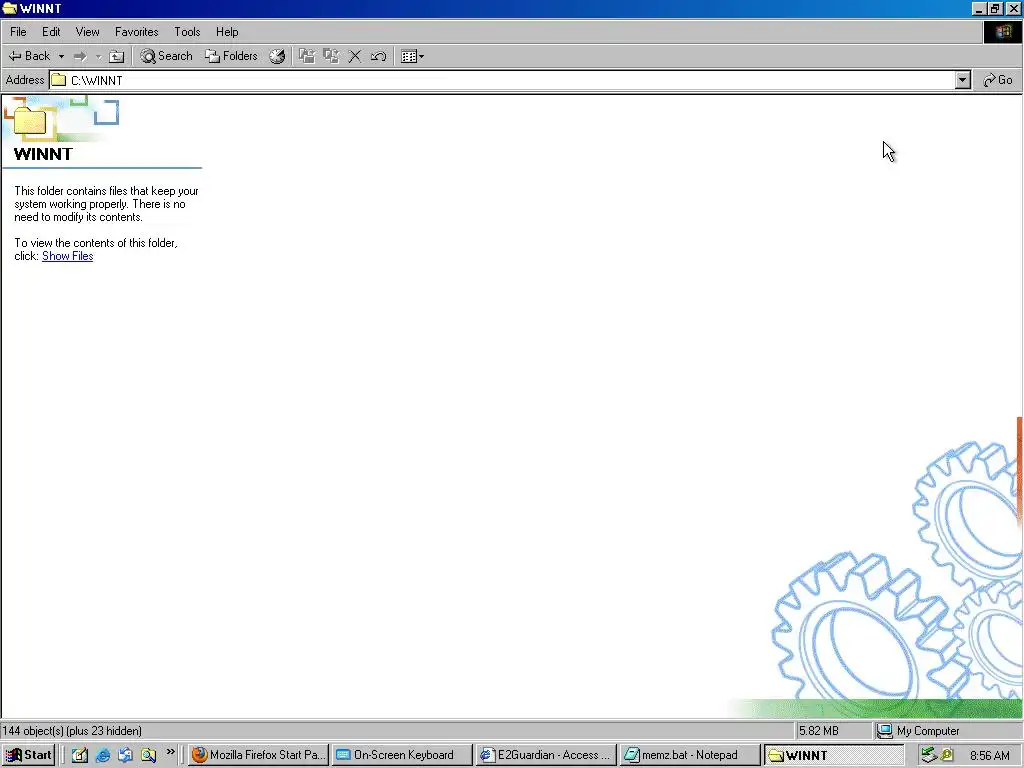Open the Help menu

227,31
